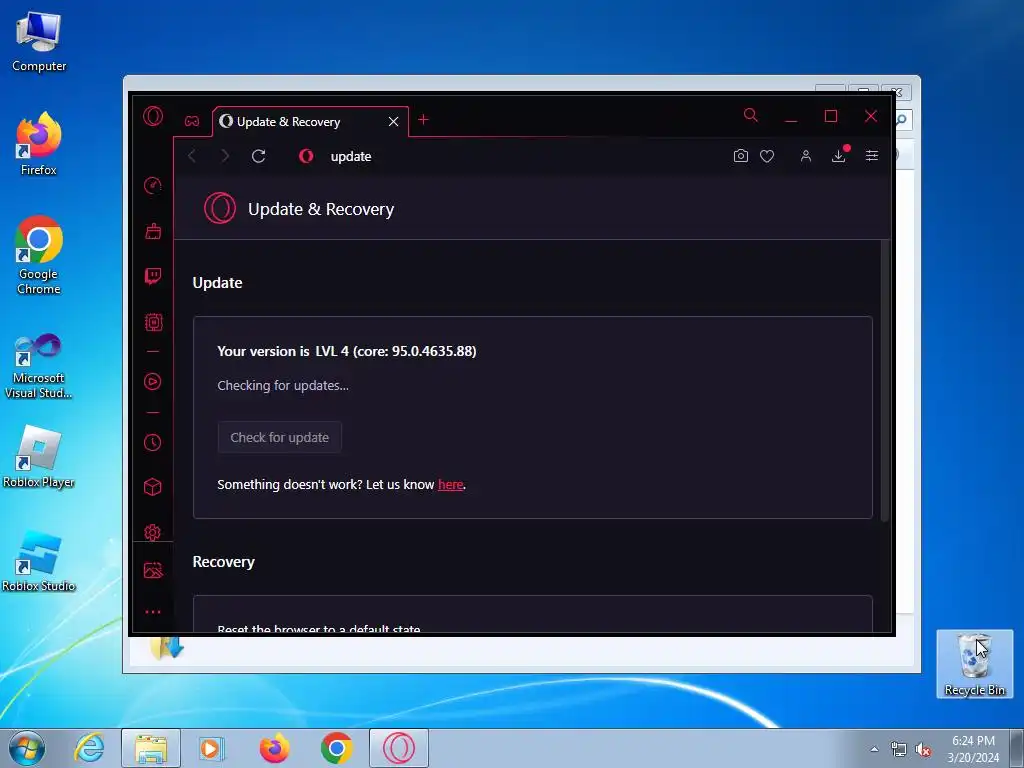Show hidden tray icons arrow
1024x768 pixels.
(874, 749)
